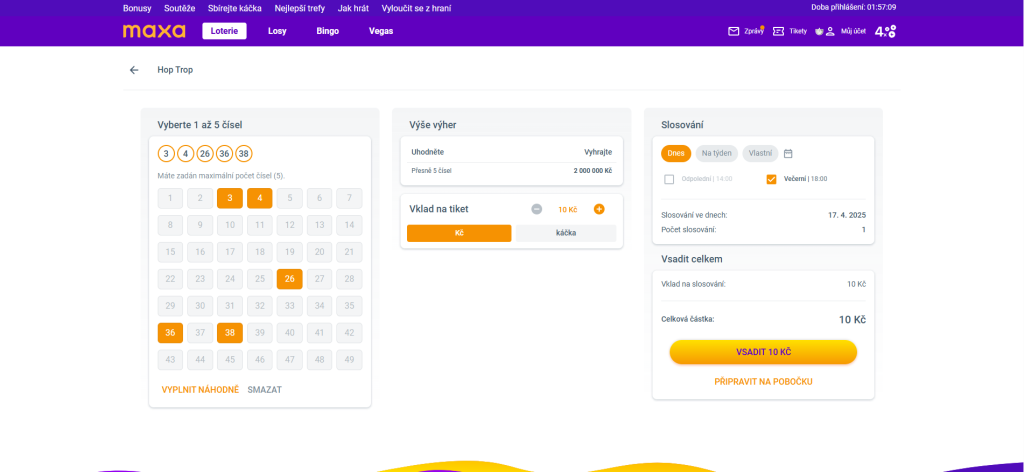Screen dimensions: 1024x472
Task: Click the selected number circle 38
Action: 244,154
